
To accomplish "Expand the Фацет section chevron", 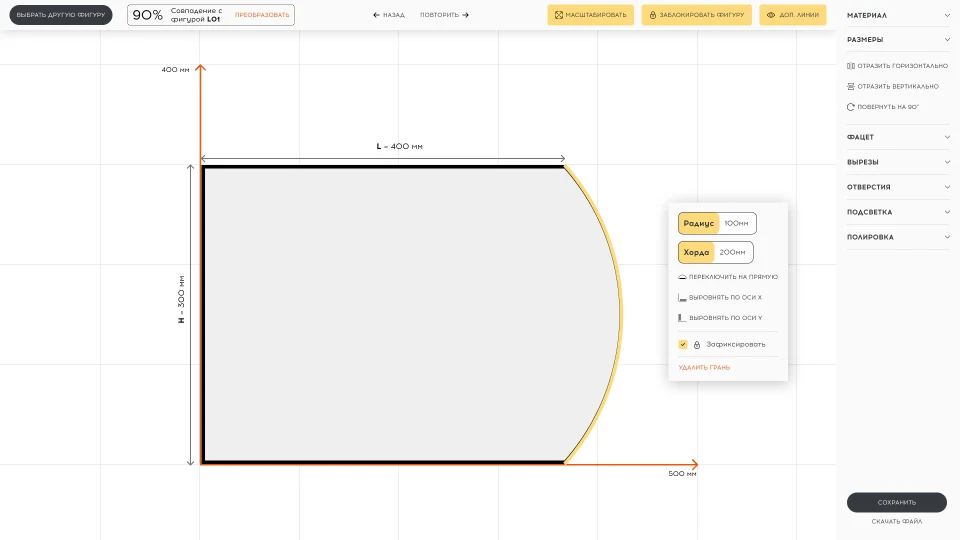I will coord(947,137).
